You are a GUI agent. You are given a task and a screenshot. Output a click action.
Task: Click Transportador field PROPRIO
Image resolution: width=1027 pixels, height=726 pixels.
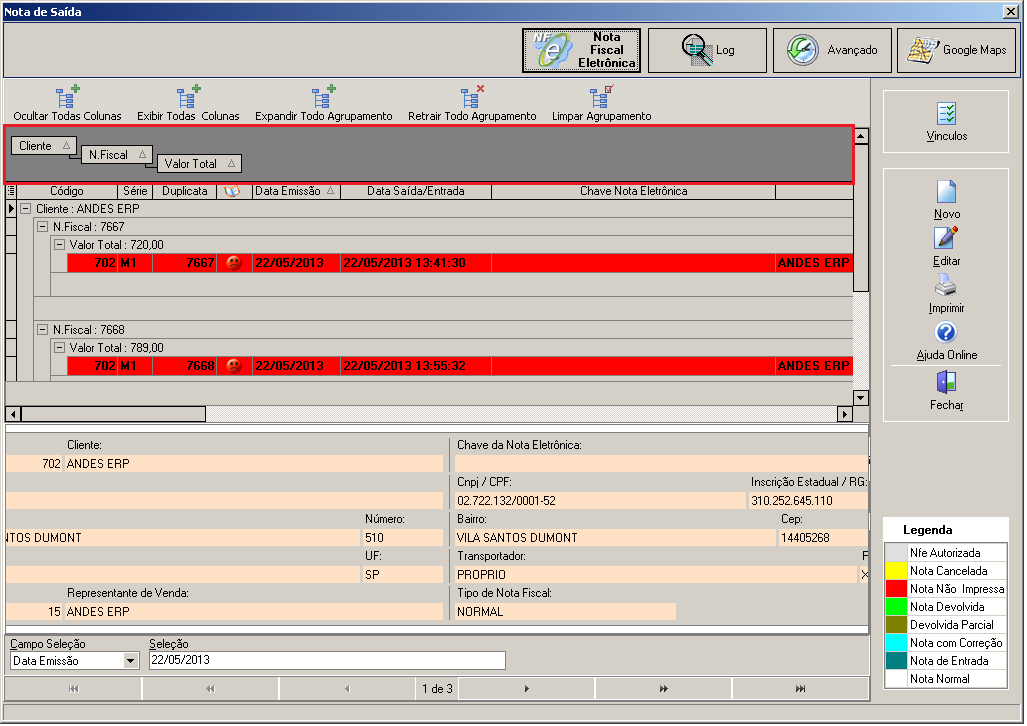(x=656, y=575)
